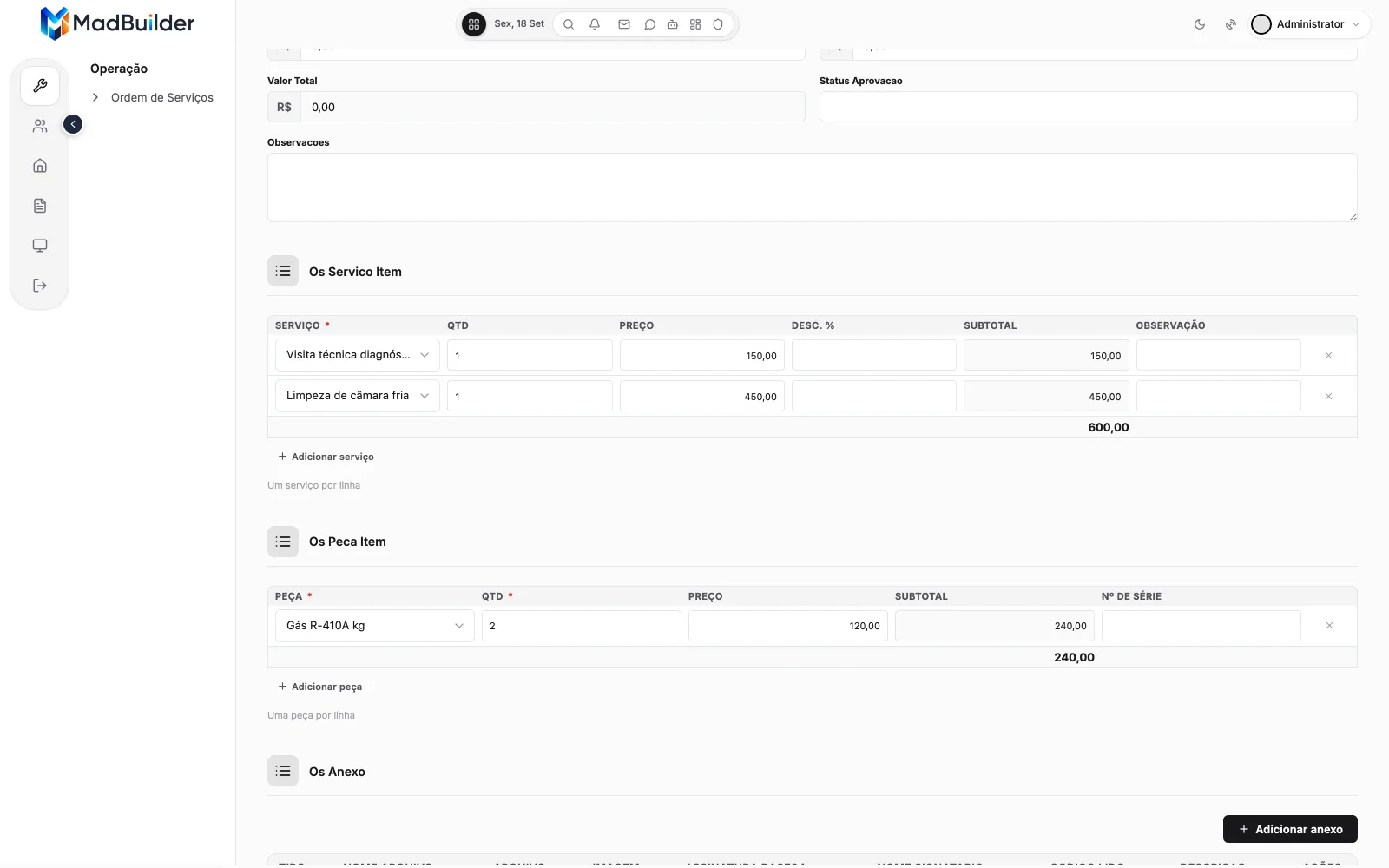The image size is (1389, 868).
Task: Click the Os Peca Item list icon
Action: [283, 542]
